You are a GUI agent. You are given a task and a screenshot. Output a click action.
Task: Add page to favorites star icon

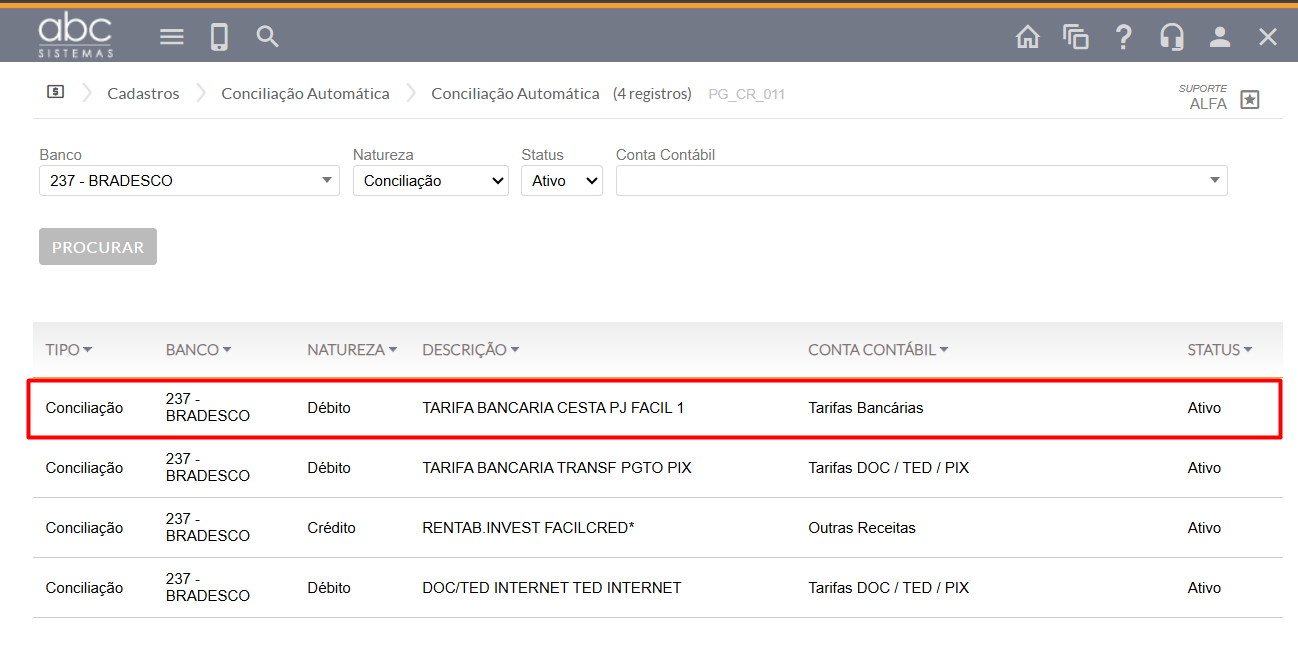pyautogui.click(x=1249, y=99)
